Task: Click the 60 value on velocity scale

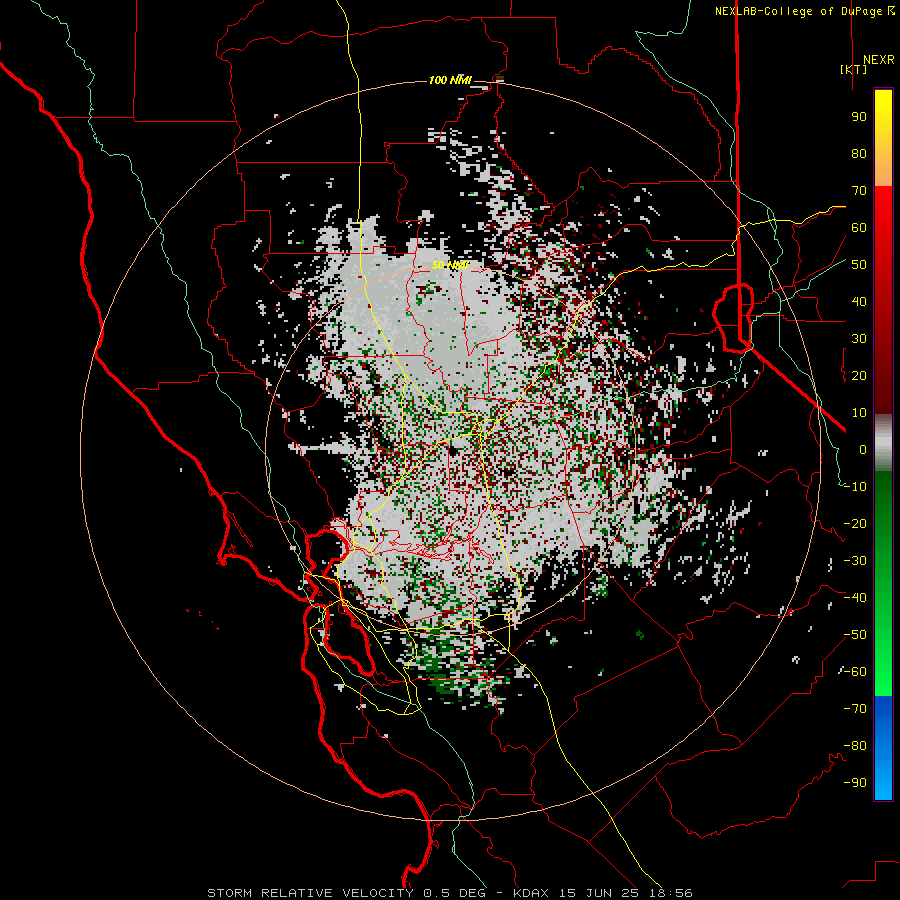Action: (859, 228)
